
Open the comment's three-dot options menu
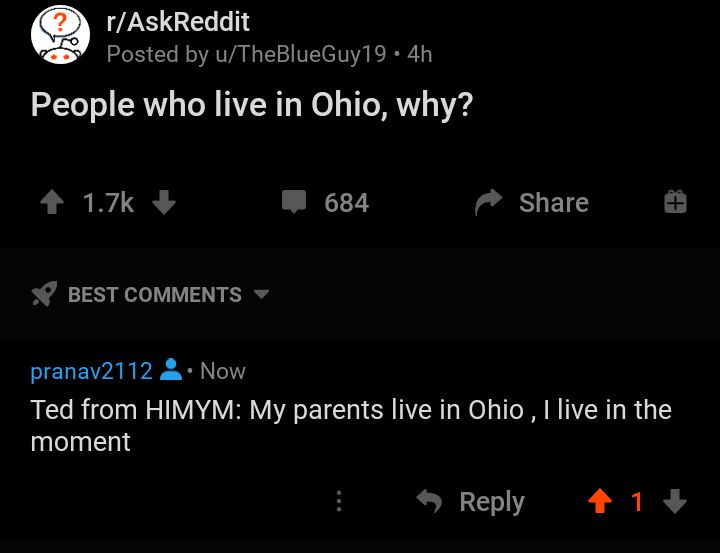339,501
